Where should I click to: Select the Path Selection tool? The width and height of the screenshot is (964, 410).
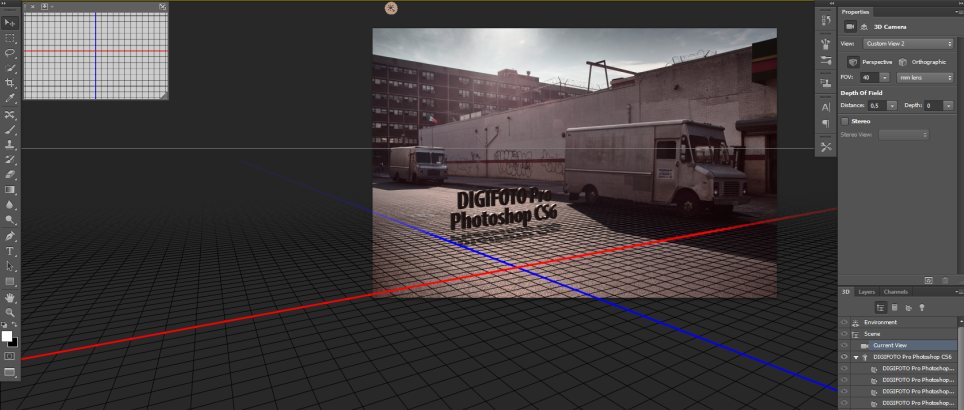[10, 266]
